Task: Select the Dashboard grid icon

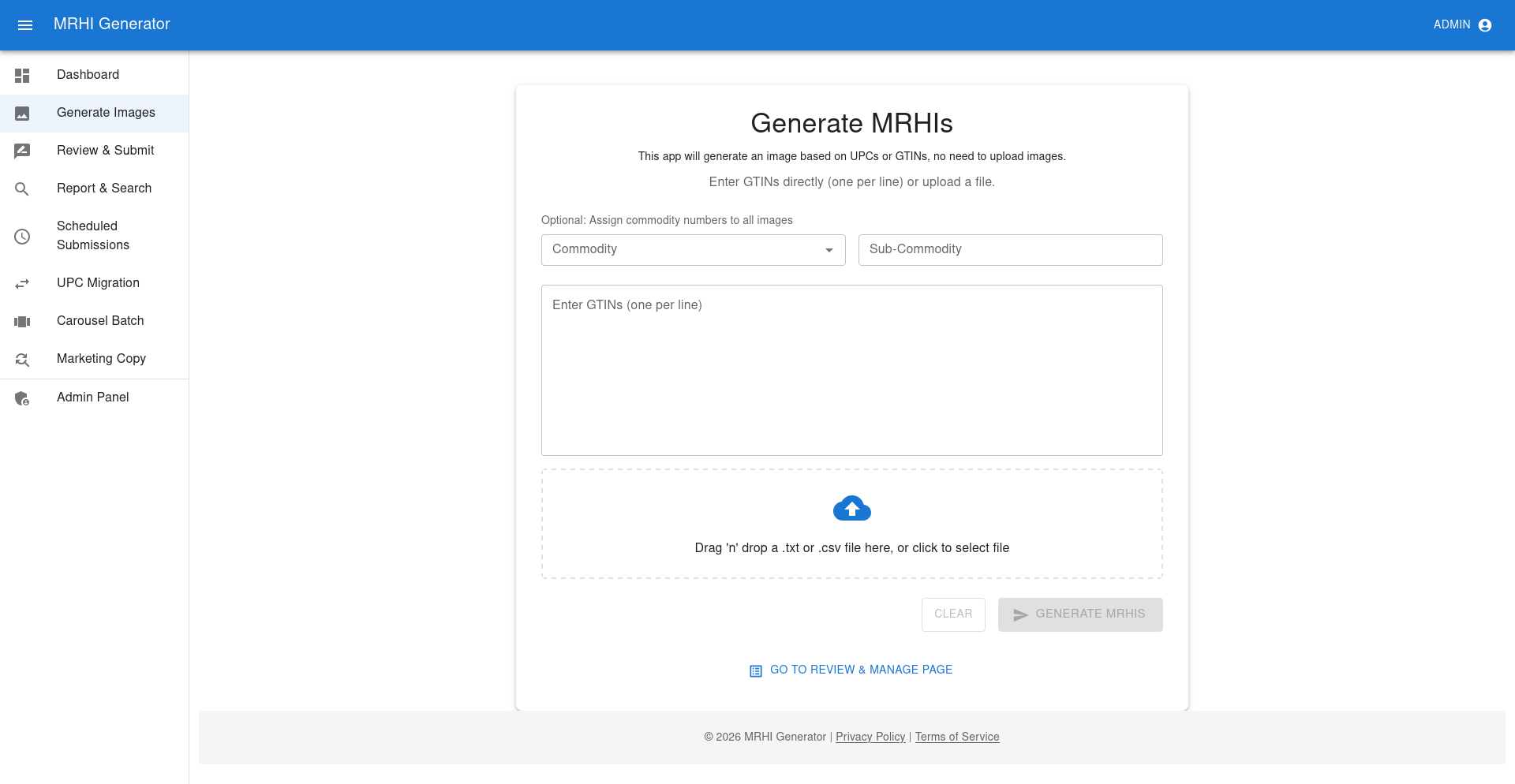Action: 21,75
